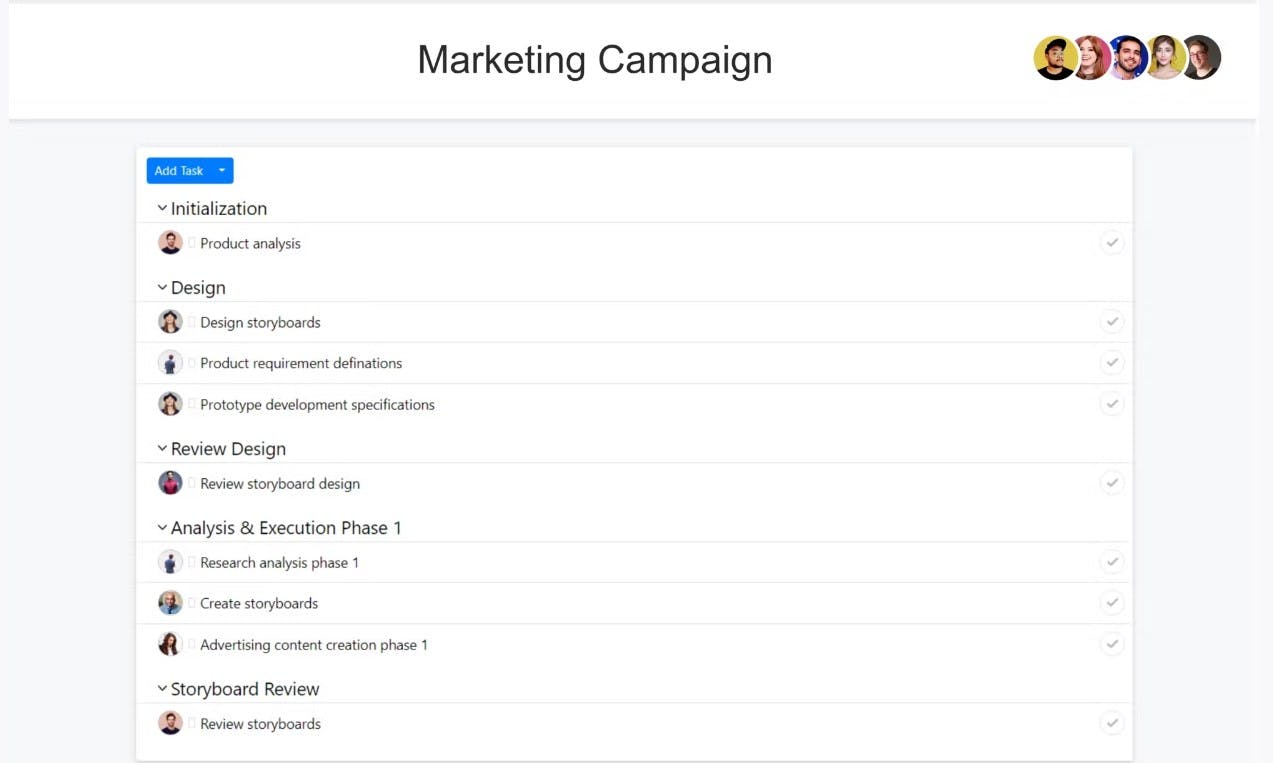
Task: Collapse the Analysis & Execution Phase 1 section
Action: click(162, 527)
